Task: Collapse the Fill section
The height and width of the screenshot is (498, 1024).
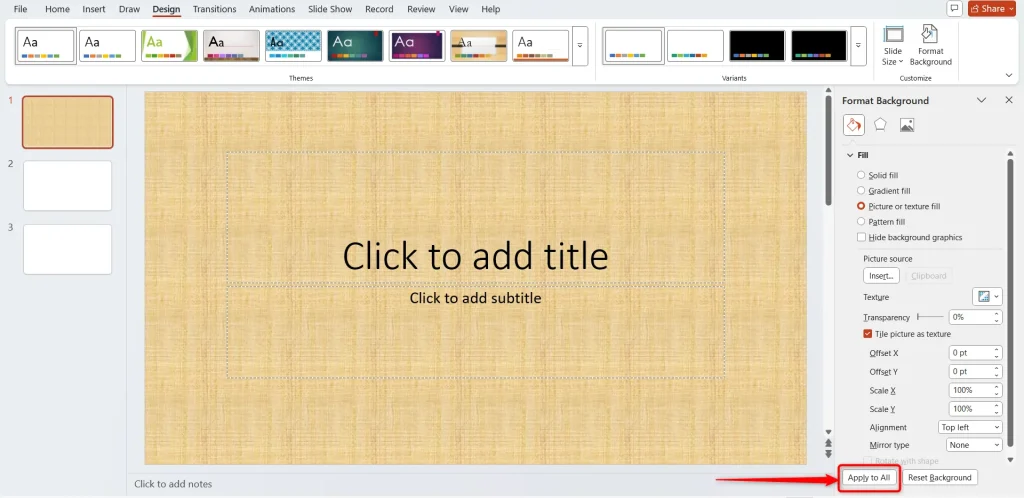Action: (850, 155)
